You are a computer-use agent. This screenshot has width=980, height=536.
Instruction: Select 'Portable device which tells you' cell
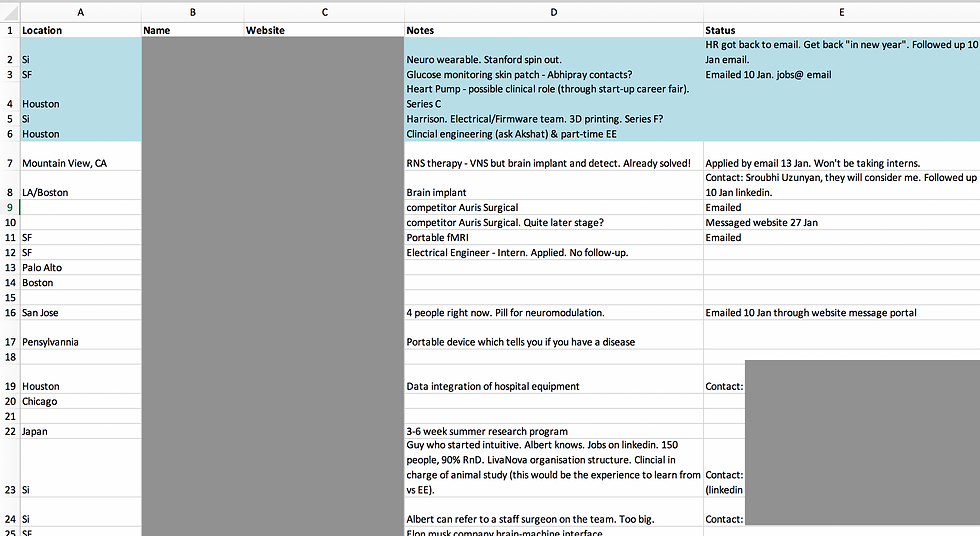[554, 334]
